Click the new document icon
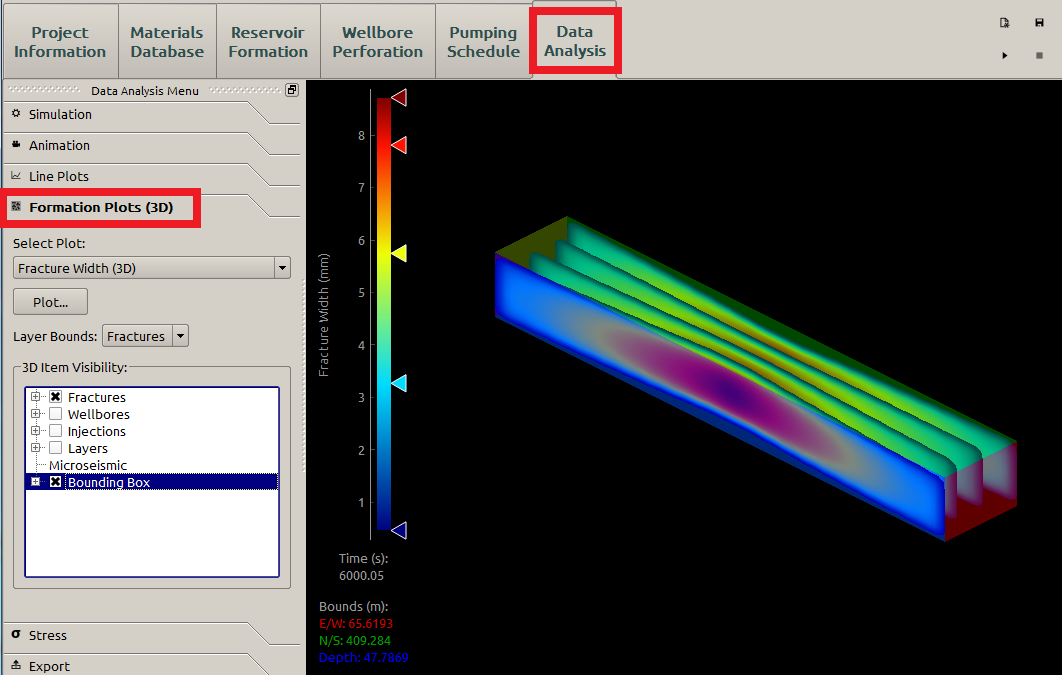This screenshot has height=675, width=1062. 1004,23
